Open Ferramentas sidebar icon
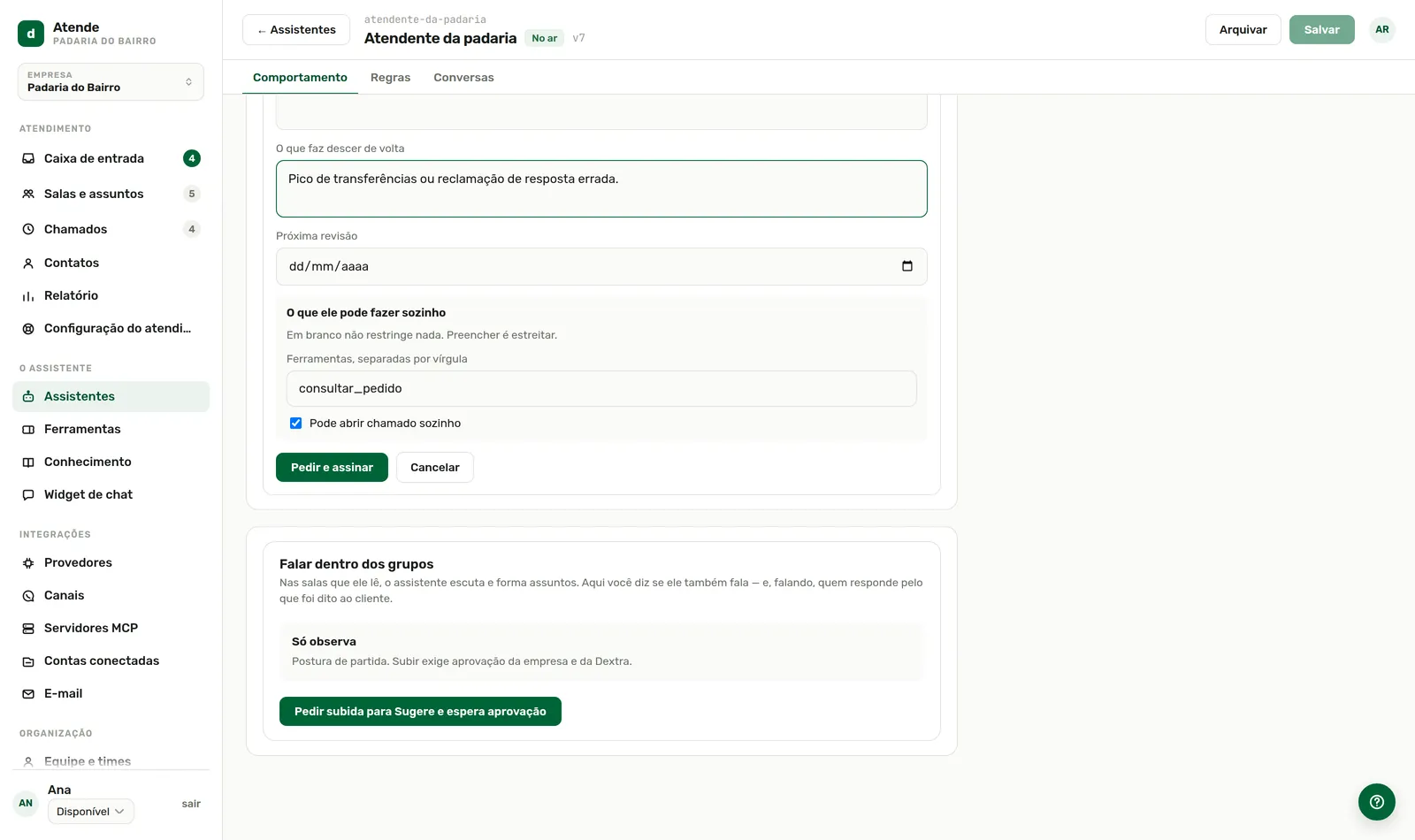 [28, 429]
